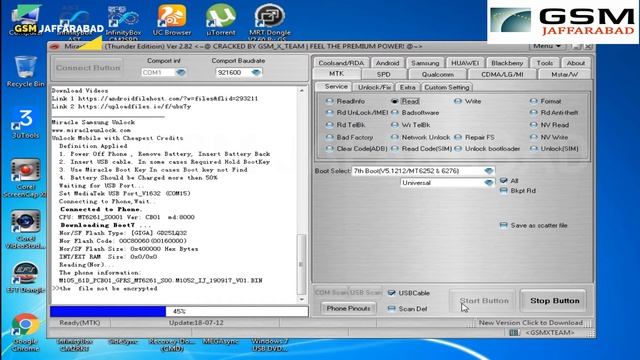Image resolution: width=640 pixels, height=360 pixels.
Task: Open the About tab
Action: tap(576, 63)
